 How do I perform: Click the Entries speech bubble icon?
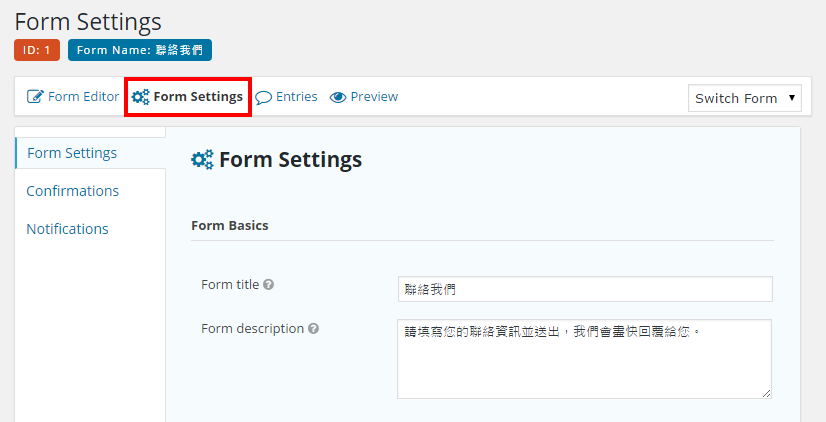coord(264,97)
